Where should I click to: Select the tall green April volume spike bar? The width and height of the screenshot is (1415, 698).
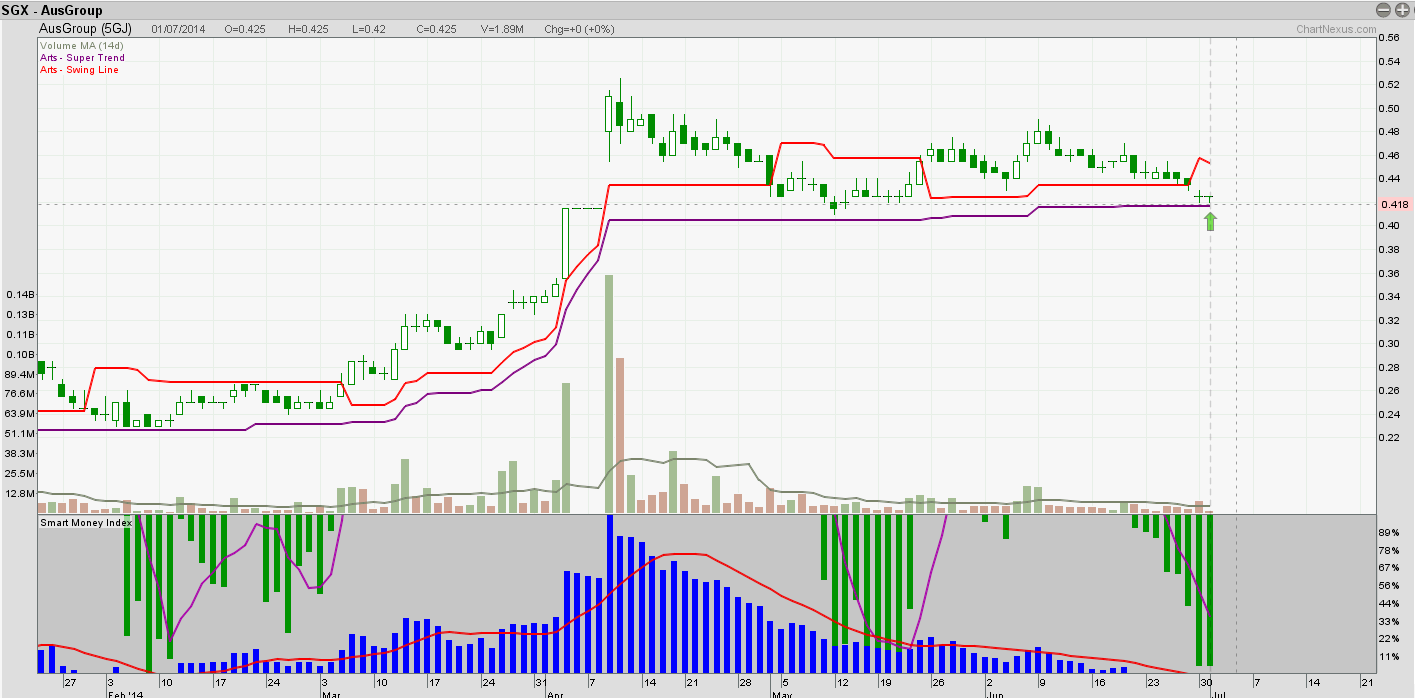point(608,390)
